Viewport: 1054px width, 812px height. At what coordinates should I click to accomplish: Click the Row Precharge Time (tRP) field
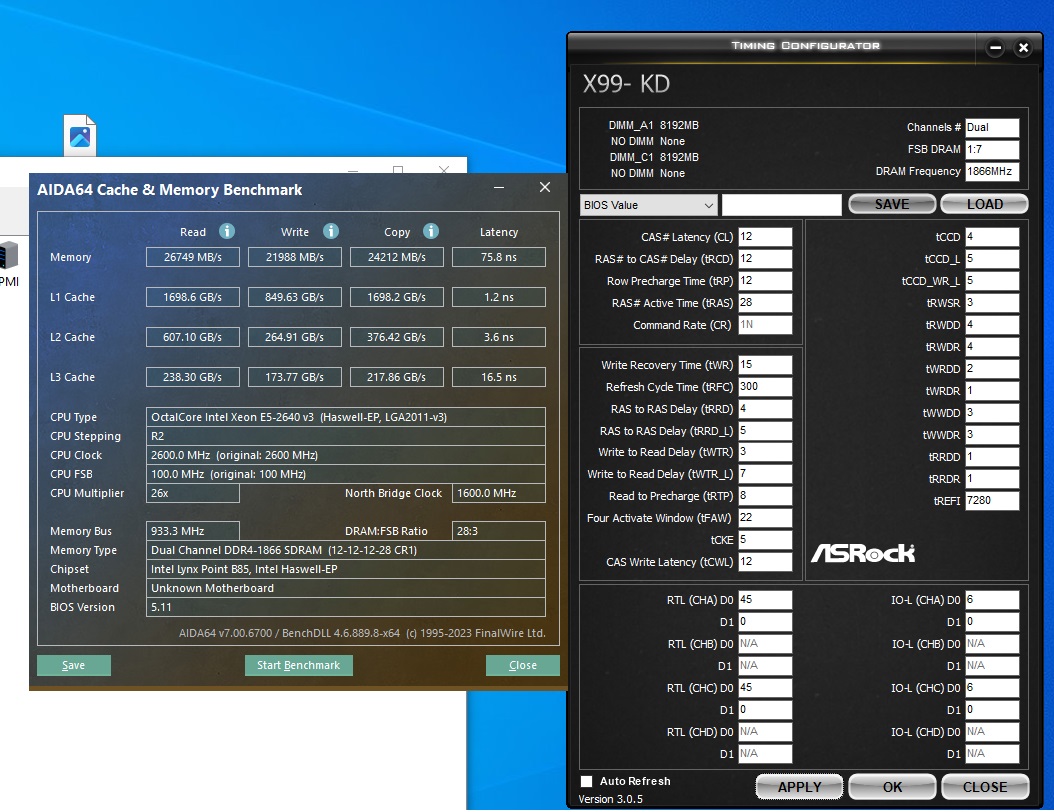click(765, 281)
